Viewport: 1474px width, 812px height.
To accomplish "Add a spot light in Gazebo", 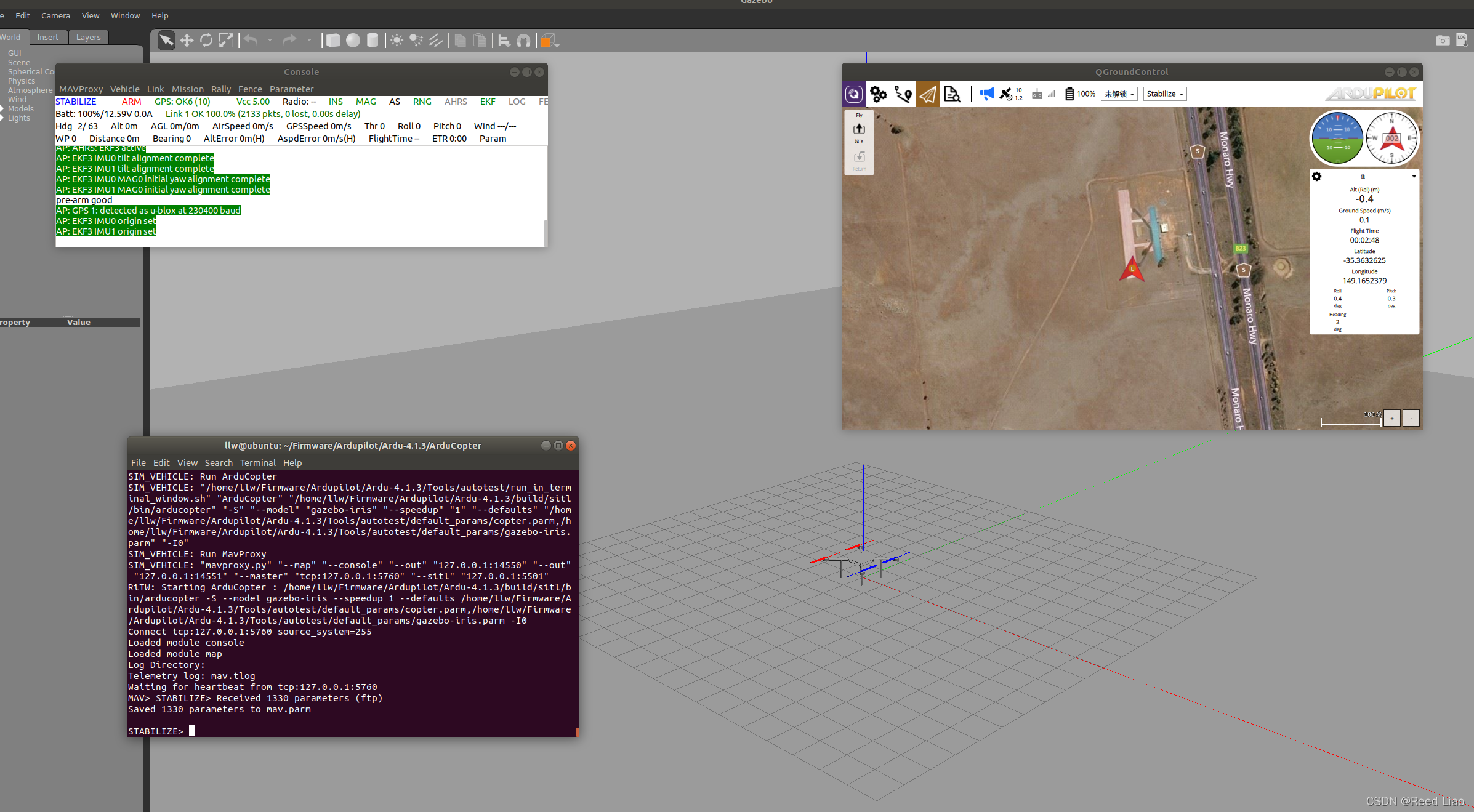I will tap(416, 41).
